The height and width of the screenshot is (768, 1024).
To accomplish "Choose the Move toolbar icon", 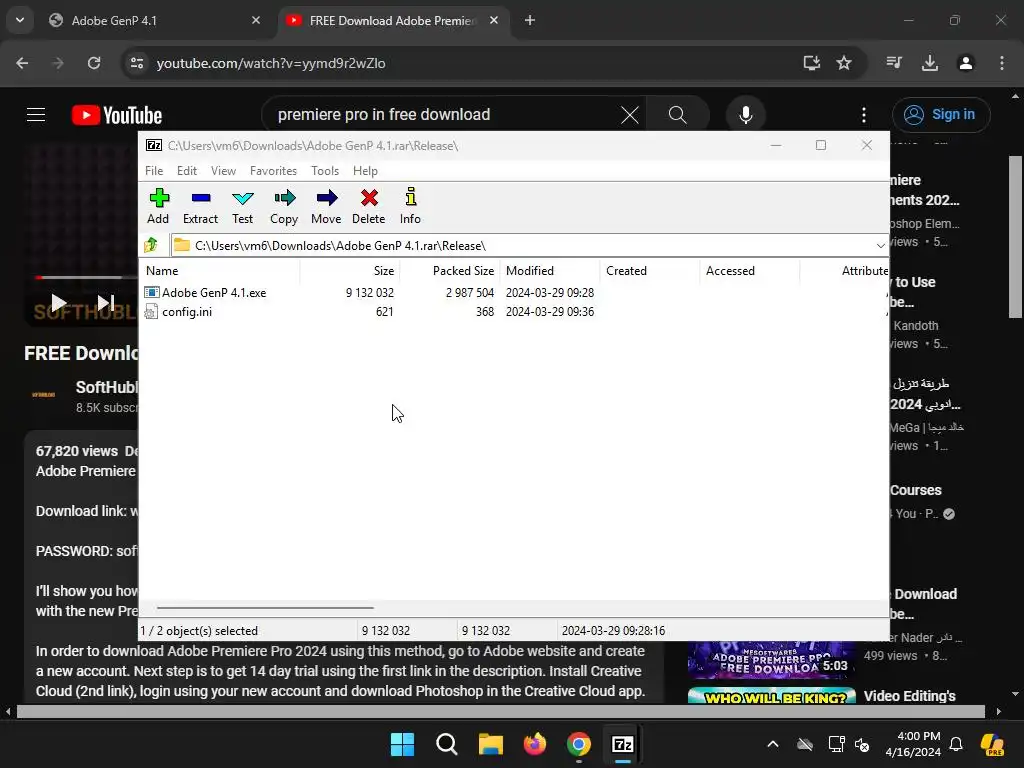I will click(326, 206).
